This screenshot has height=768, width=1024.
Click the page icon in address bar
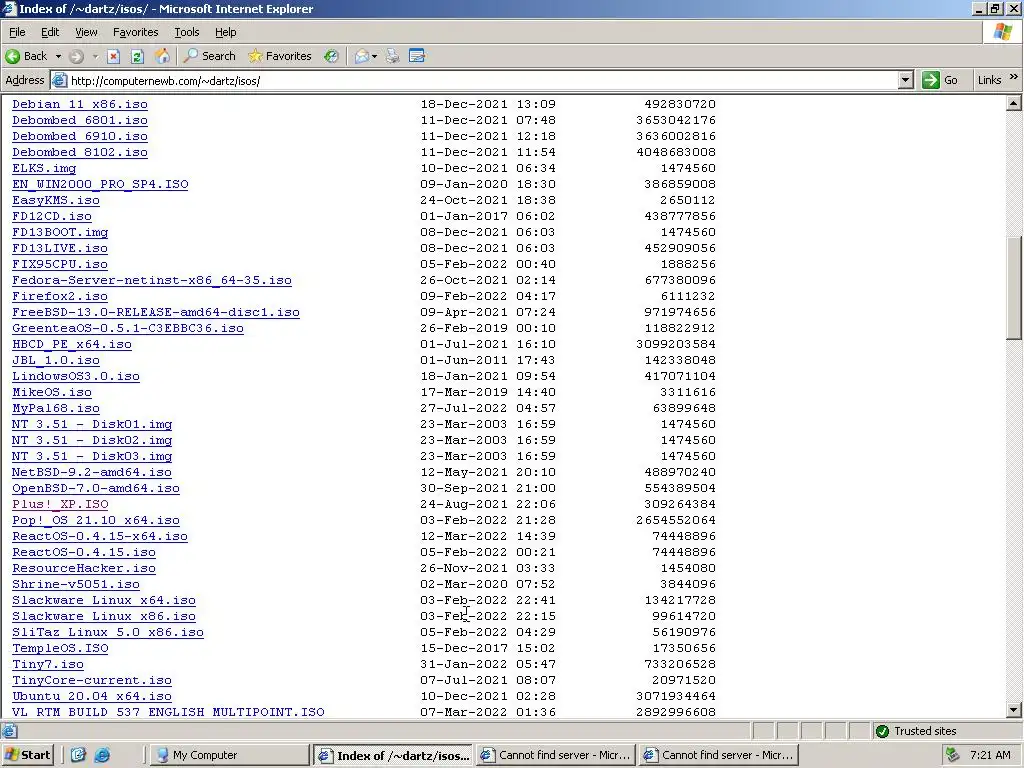pyautogui.click(x=59, y=80)
